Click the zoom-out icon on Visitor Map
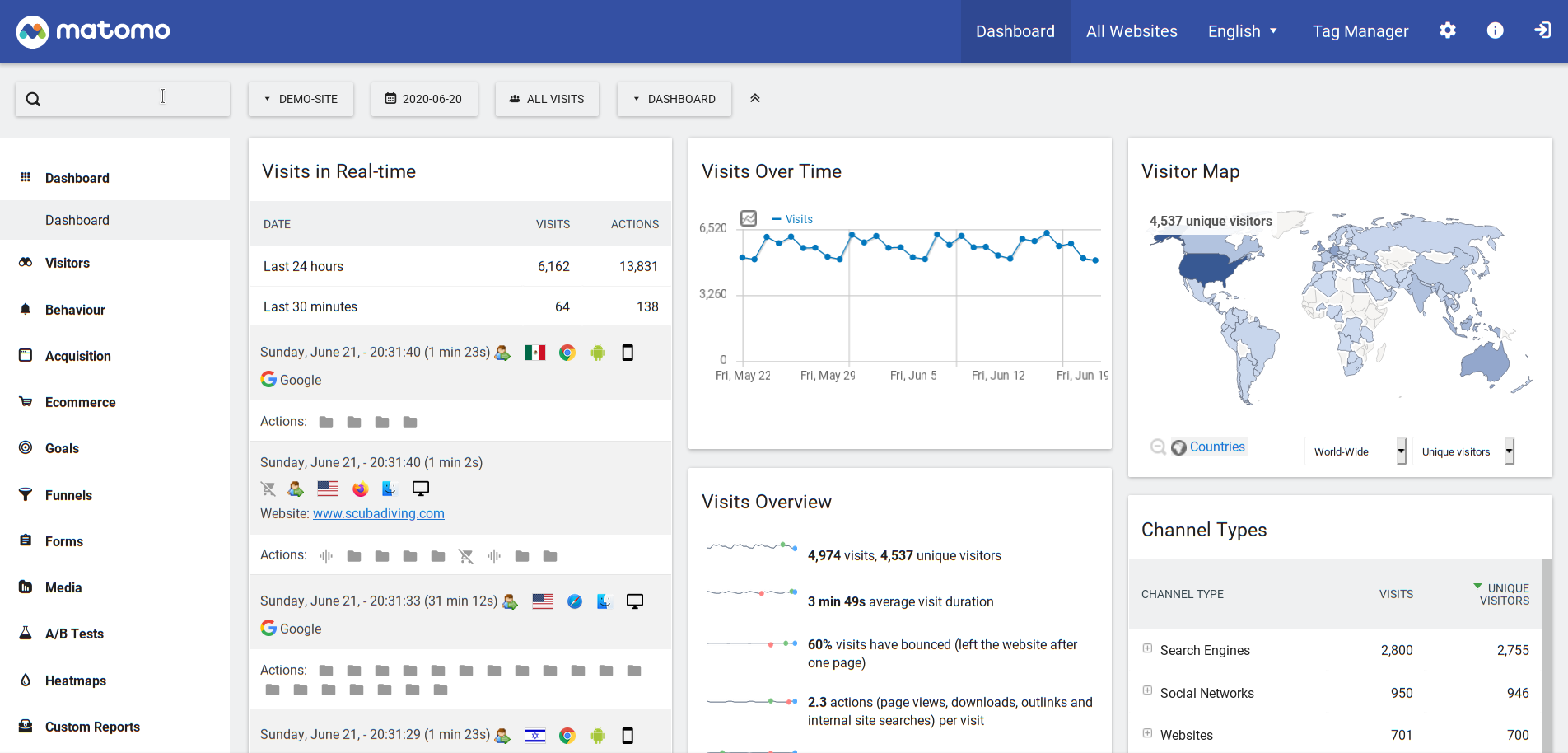Image resolution: width=1568 pixels, height=753 pixels. [1158, 447]
